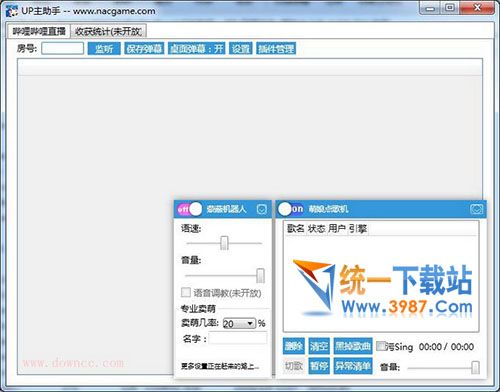Open the 设置 button
Image resolution: width=500 pixels, height=392 pixels.
click(x=241, y=49)
